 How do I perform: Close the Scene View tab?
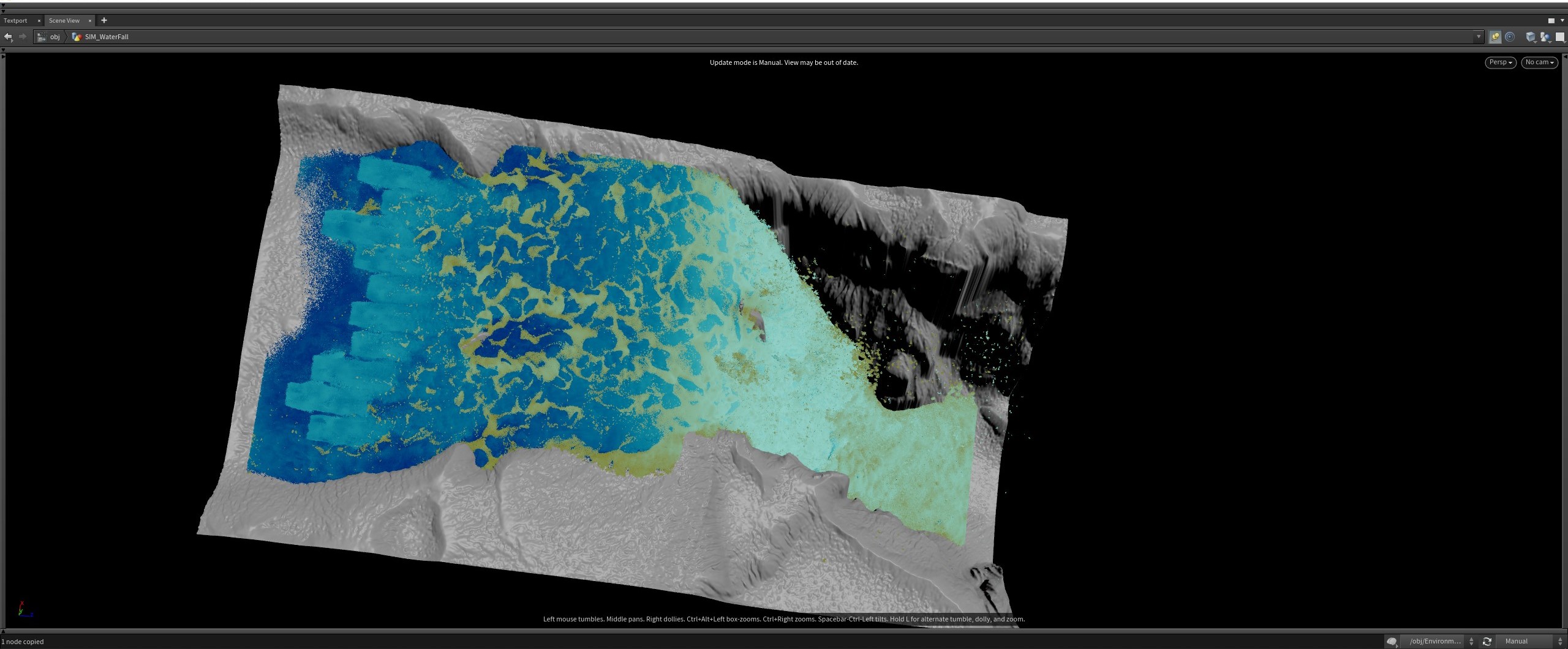(x=89, y=21)
